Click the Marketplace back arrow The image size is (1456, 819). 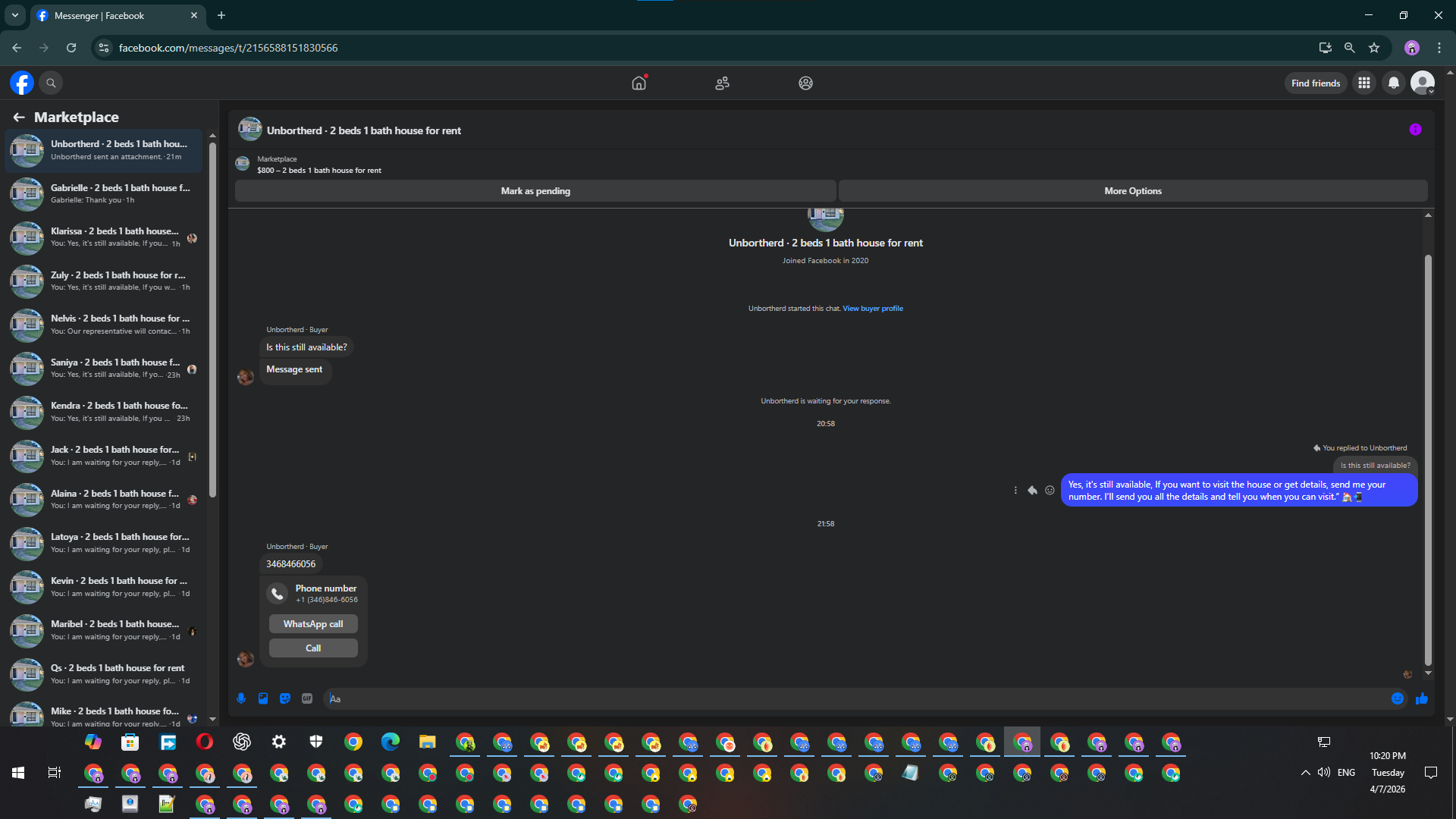18,117
